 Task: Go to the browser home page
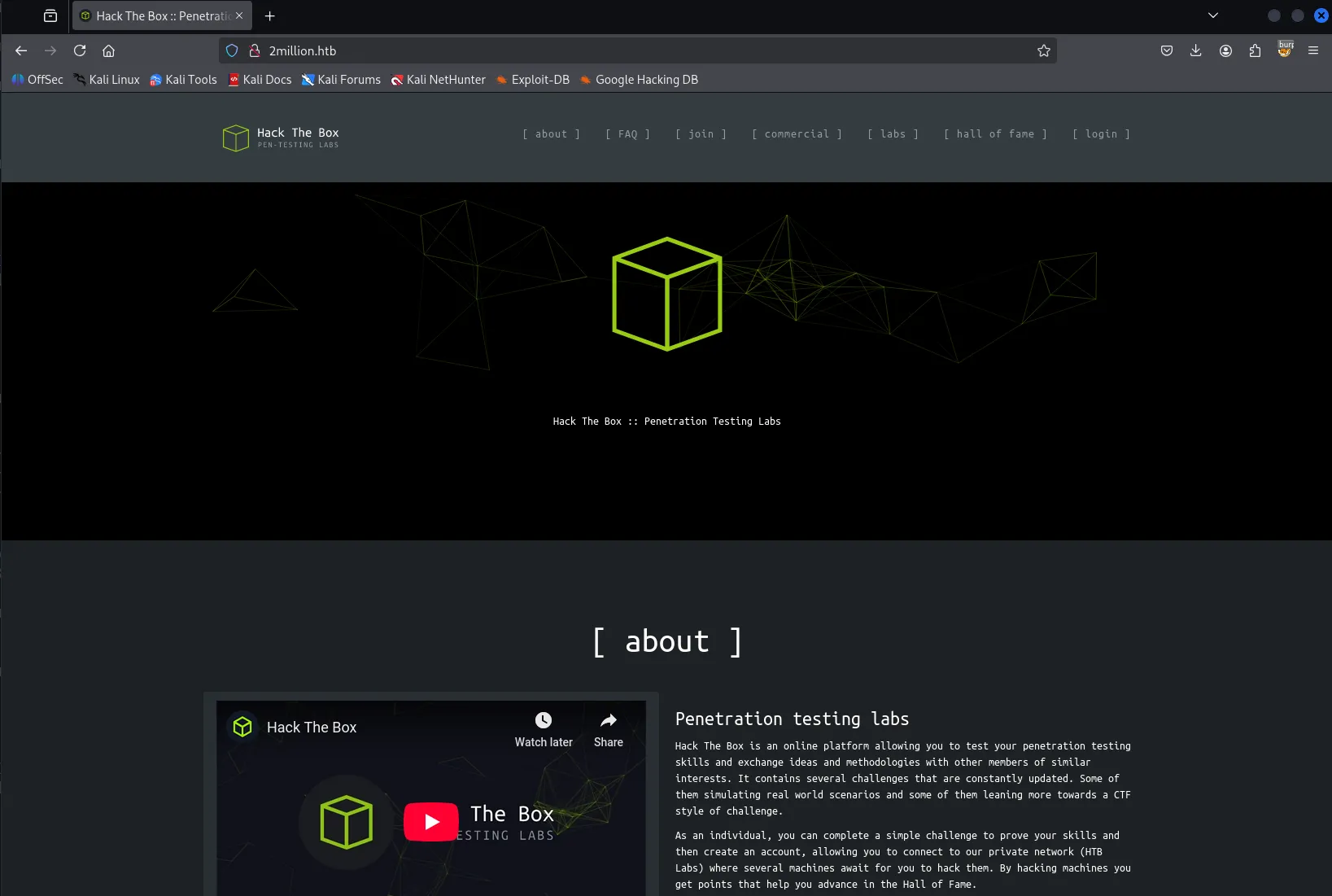click(108, 50)
